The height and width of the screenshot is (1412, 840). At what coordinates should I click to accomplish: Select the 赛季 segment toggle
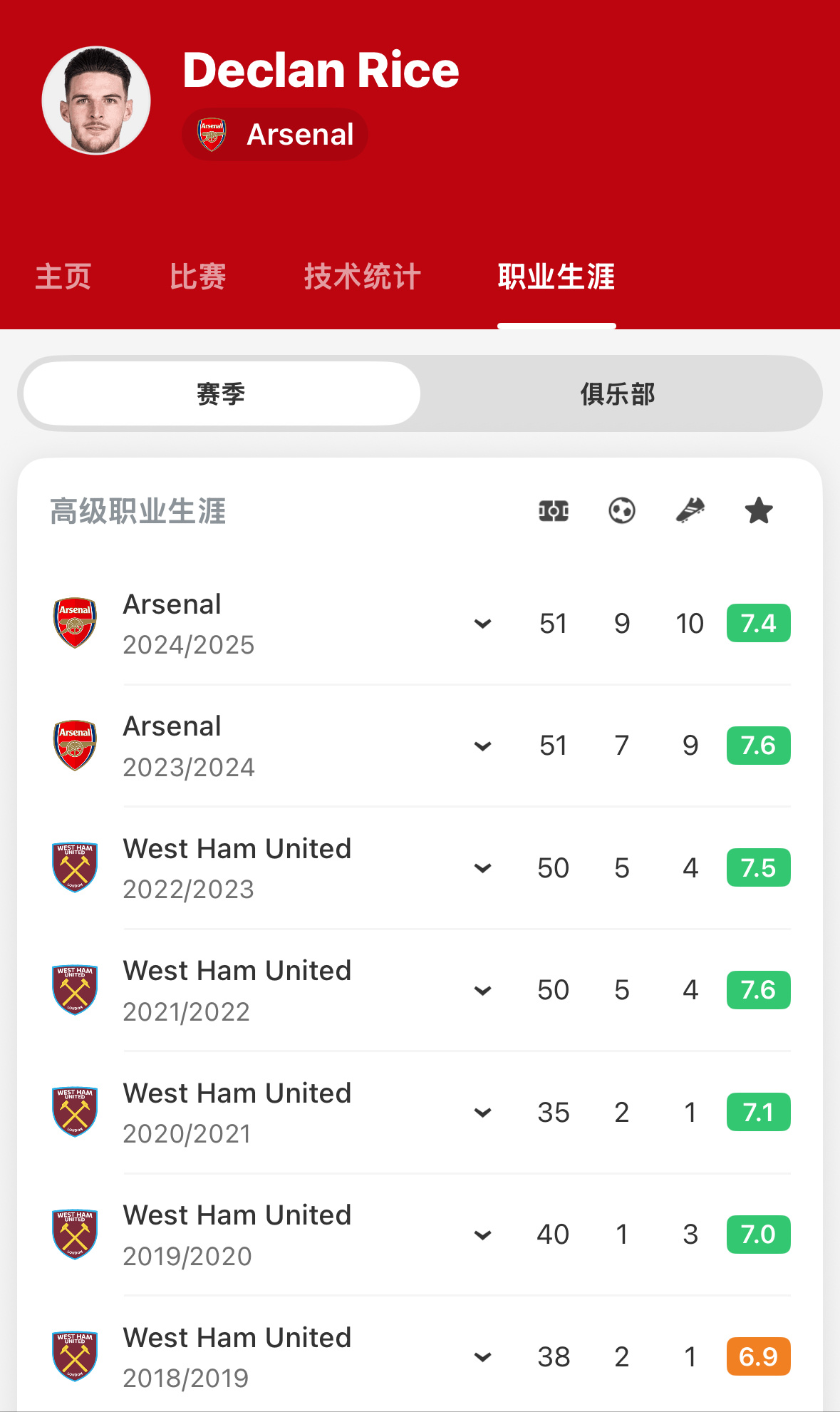222,393
